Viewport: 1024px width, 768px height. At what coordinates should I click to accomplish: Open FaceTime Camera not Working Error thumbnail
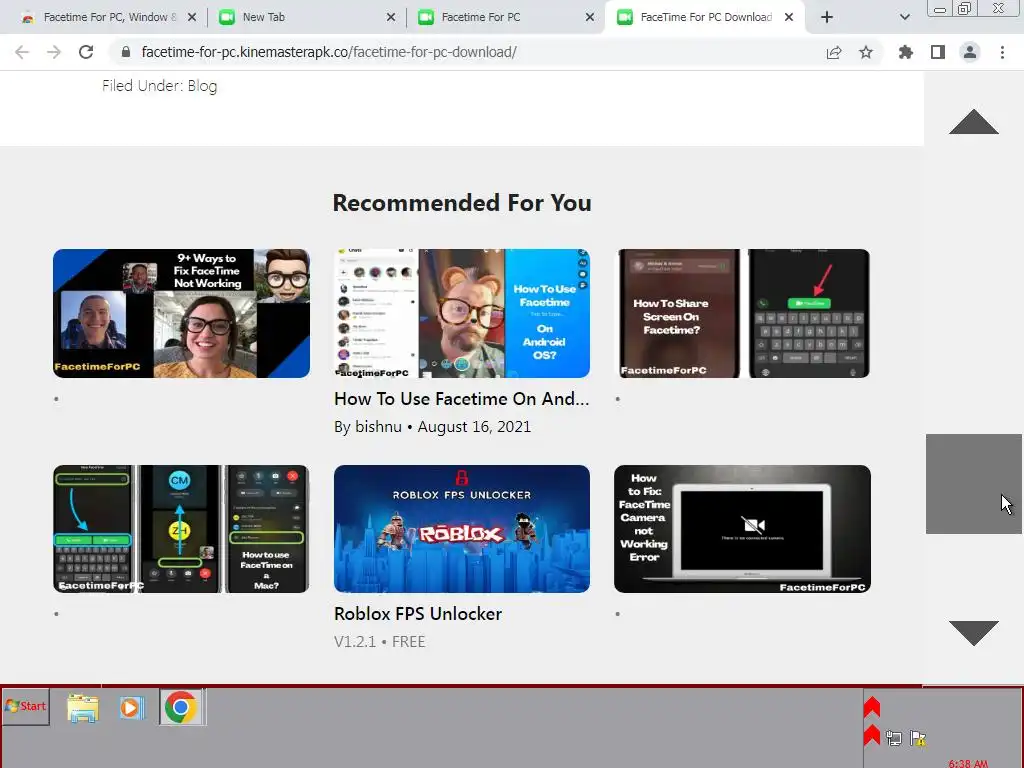(743, 529)
